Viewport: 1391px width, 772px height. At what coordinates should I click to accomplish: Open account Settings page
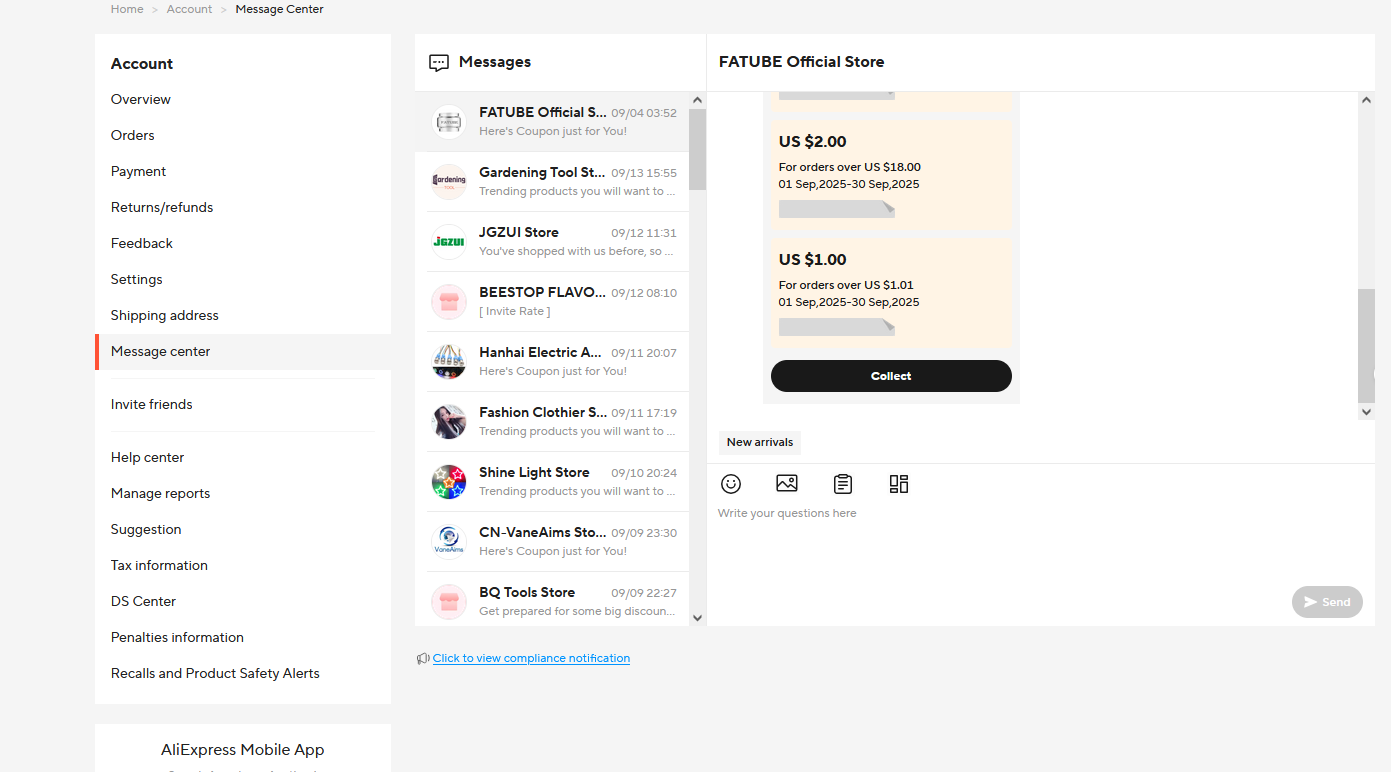tap(137, 279)
